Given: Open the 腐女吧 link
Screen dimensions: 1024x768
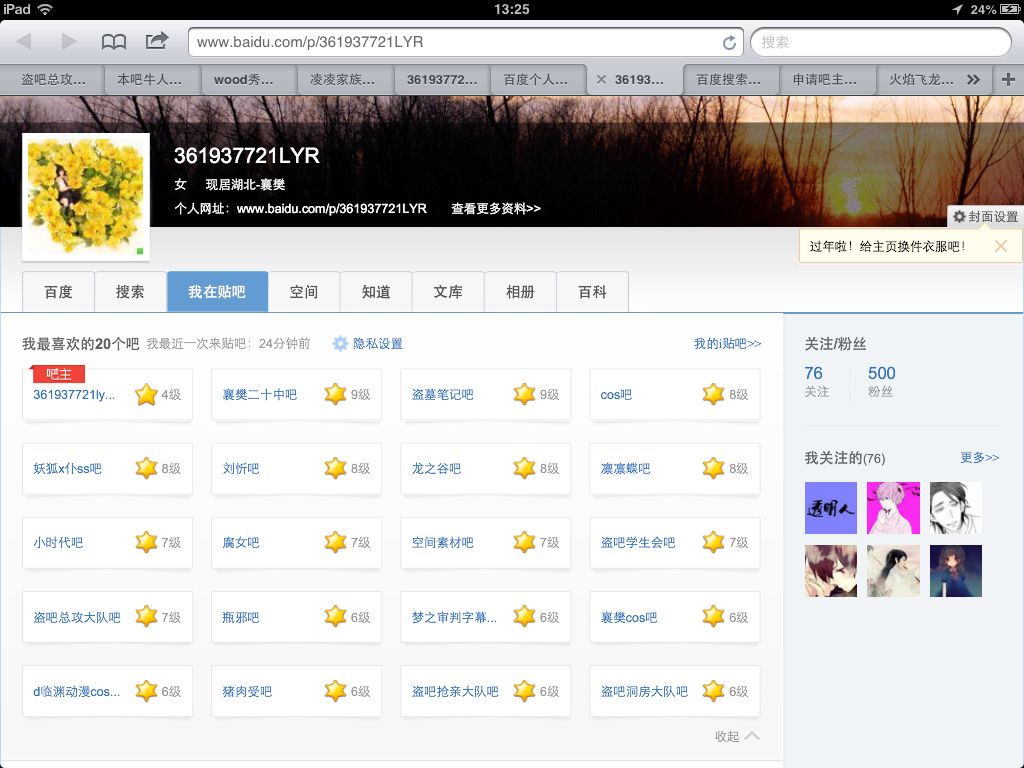Looking at the screenshot, I should click(x=240, y=543).
